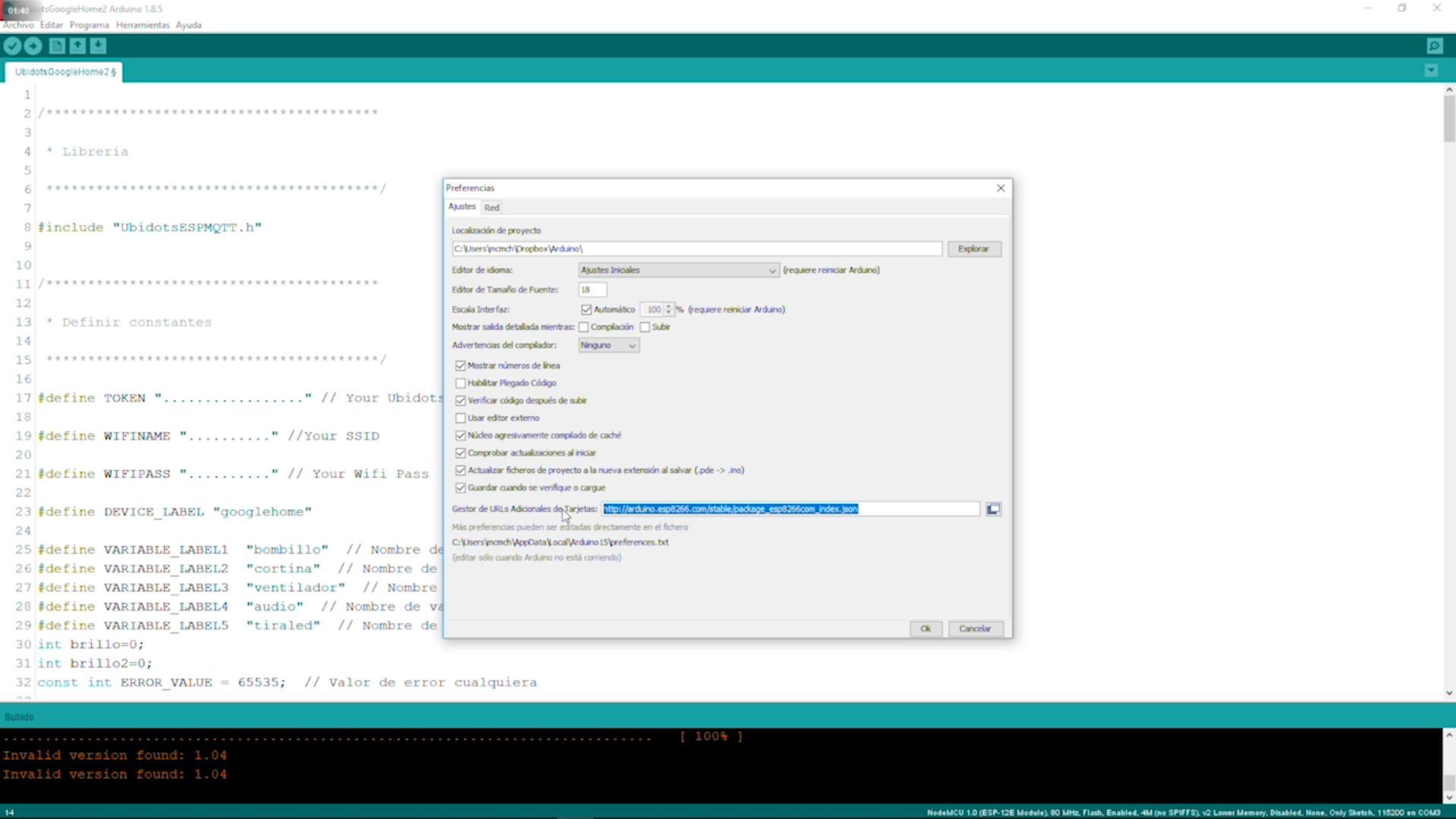Enable Usar editor externo checkbox
The width and height of the screenshot is (1456, 819).
click(460, 418)
